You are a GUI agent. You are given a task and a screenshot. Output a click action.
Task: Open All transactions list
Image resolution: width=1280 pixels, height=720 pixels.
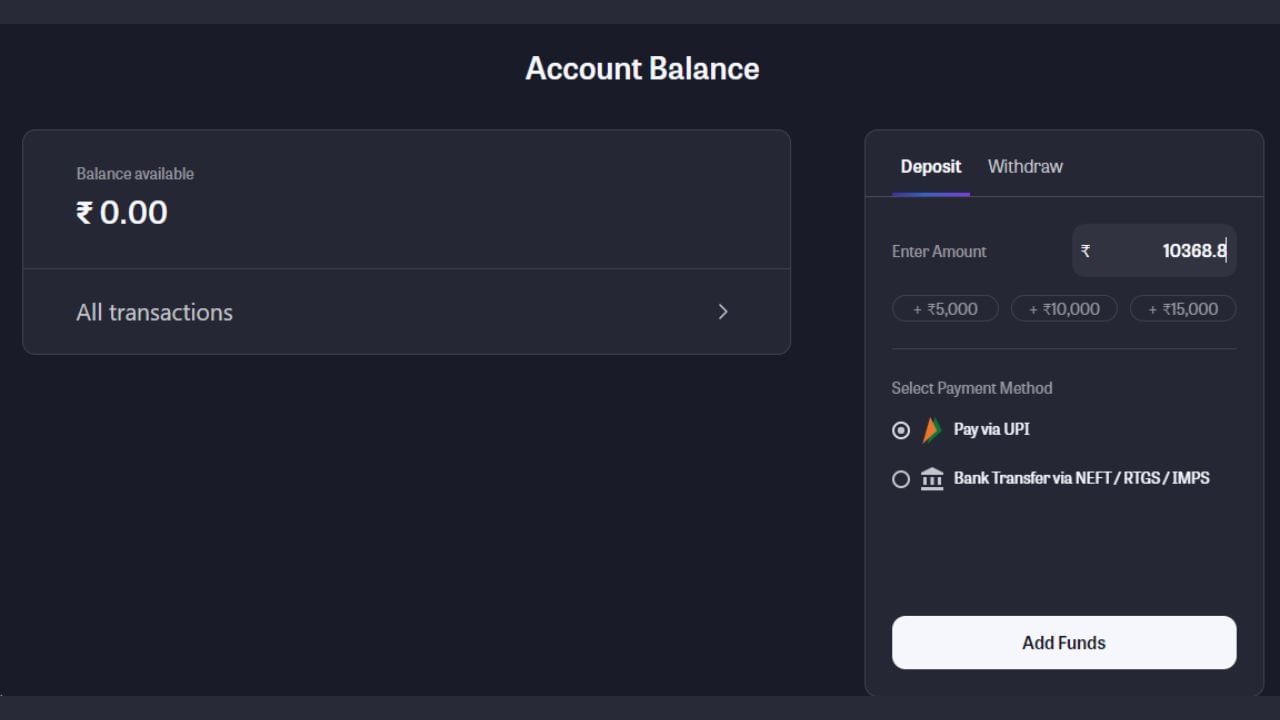point(407,312)
